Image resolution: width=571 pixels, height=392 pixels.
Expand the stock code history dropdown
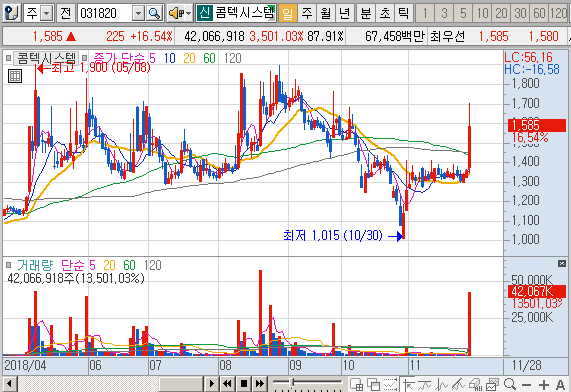tap(138, 14)
